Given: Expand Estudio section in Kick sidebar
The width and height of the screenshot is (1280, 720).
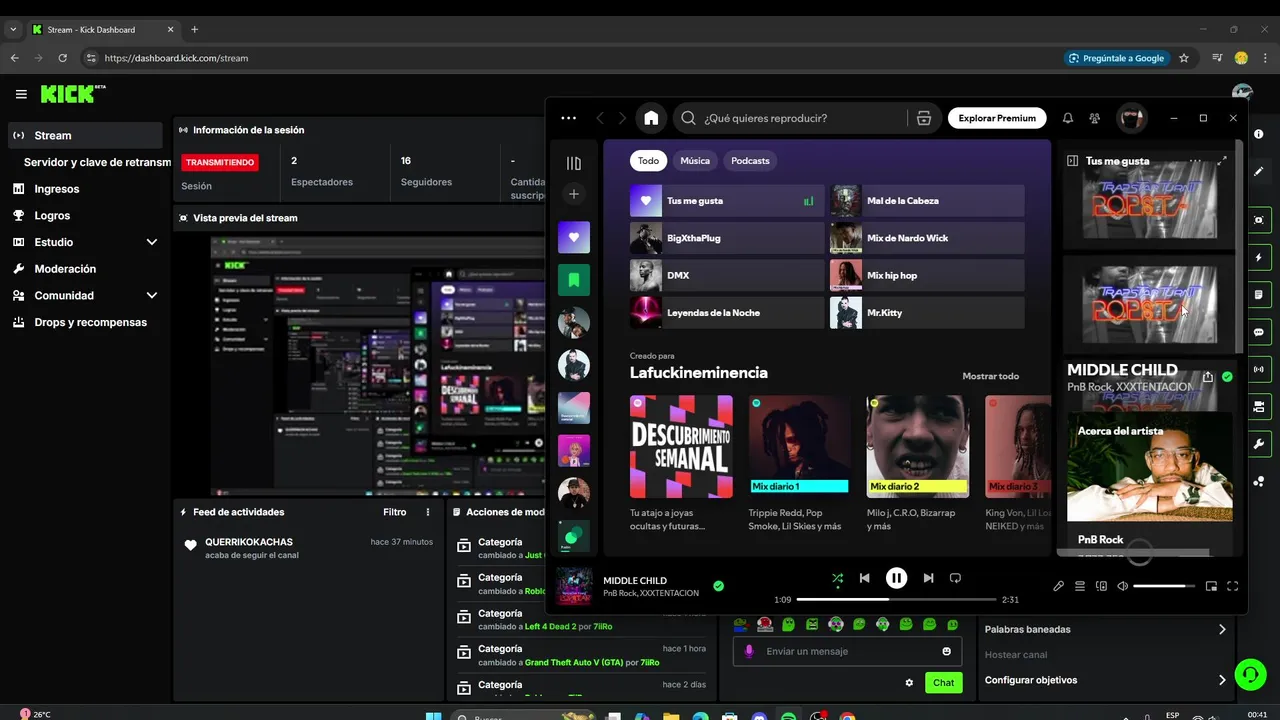Looking at the screenshot, I should click(152, 242).
